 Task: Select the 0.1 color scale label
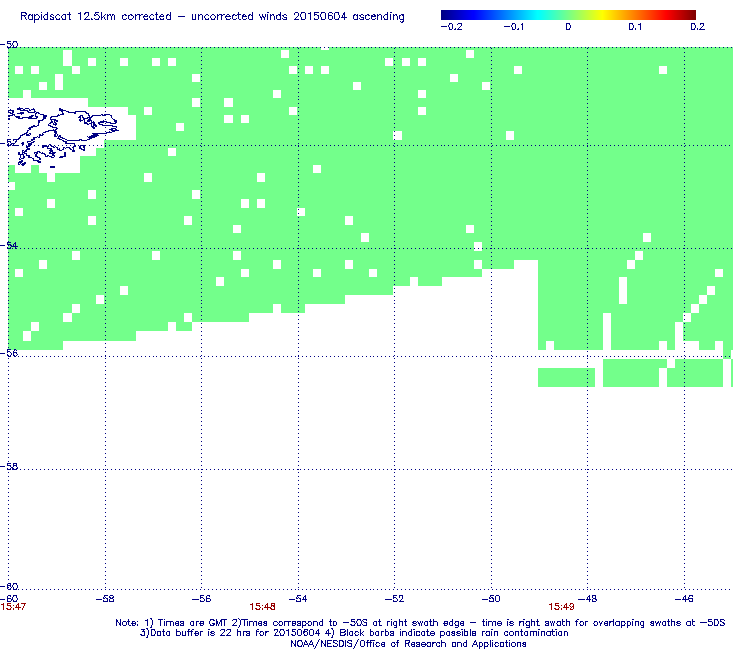click(x=635, y=27)
